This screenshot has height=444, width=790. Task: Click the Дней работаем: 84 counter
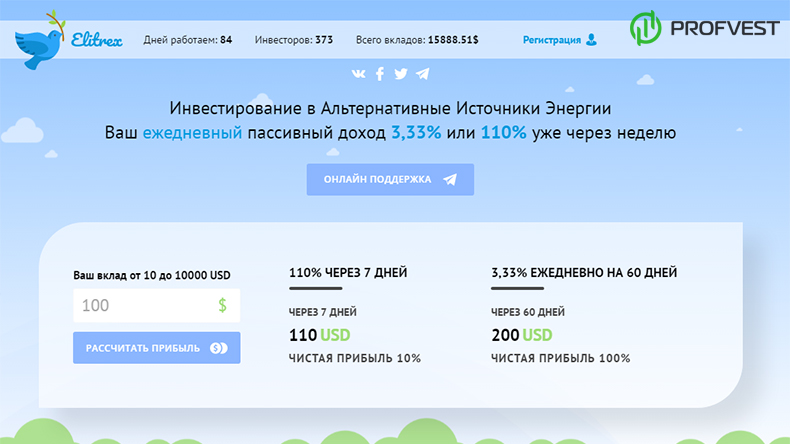pyautogui.click(x=187, y=40)
